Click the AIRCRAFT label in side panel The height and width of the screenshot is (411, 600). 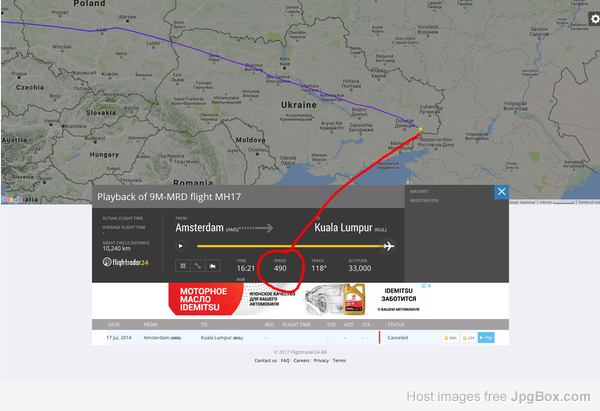(x=419, y=191)
